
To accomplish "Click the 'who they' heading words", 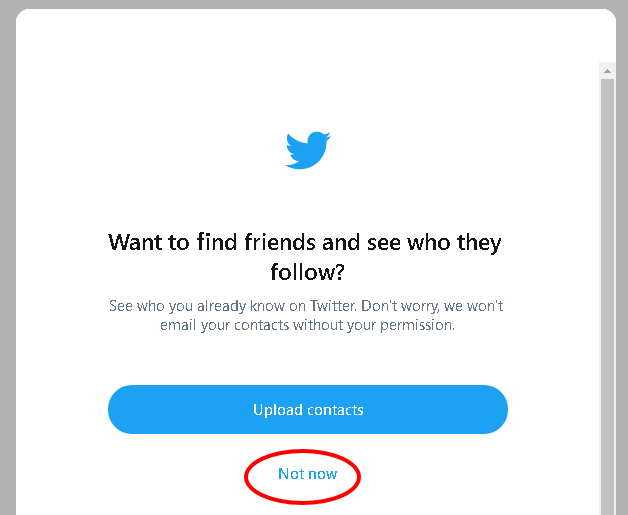I will coord(454,243).
